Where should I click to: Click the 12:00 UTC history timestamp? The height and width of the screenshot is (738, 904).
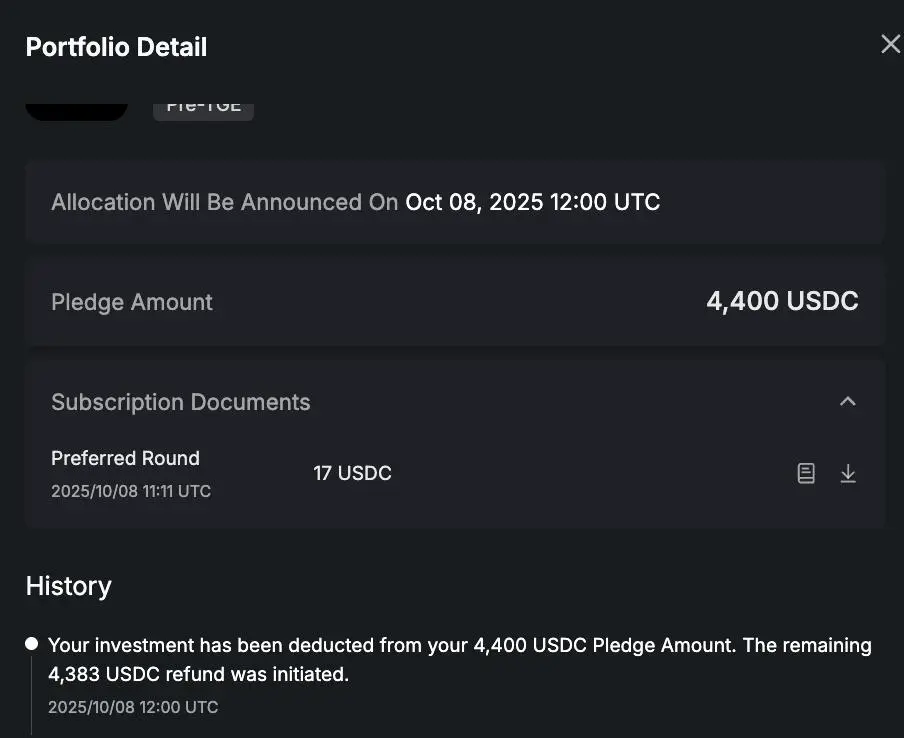(133, 707)
